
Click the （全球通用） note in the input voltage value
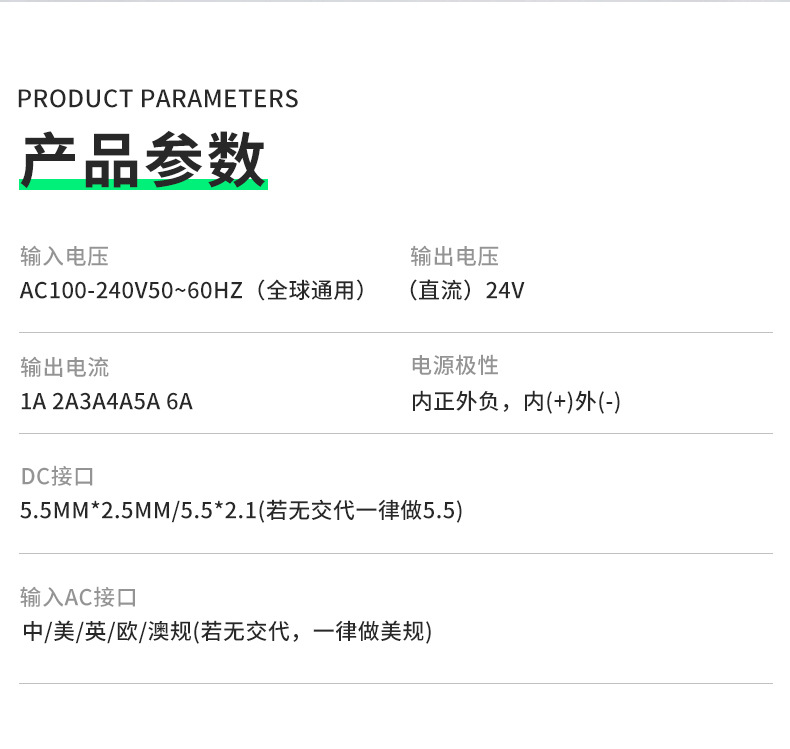310,291
